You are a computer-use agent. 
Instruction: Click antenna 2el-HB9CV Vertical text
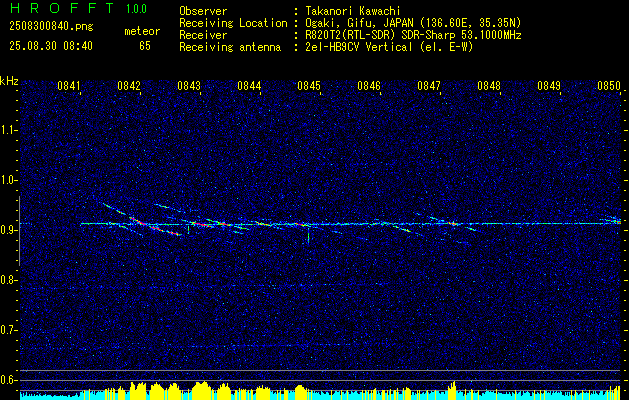coord(389,47)
